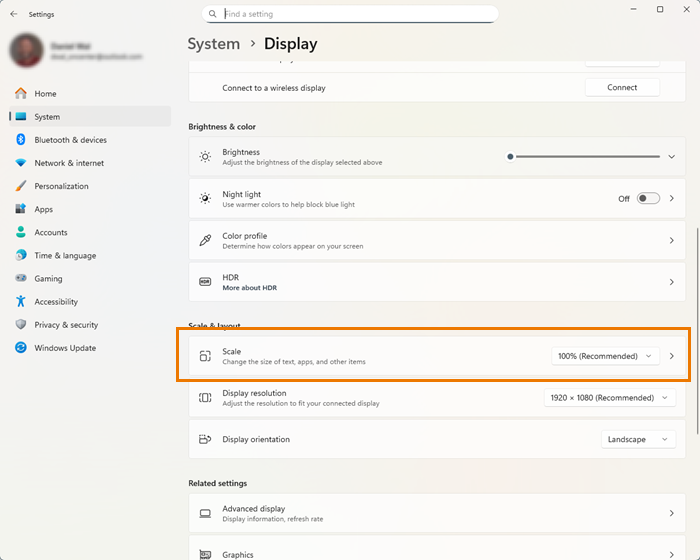Click the brightness slider thumb
Image resolution: width=700 pixels, height=560 pixels.
(510, 157)
